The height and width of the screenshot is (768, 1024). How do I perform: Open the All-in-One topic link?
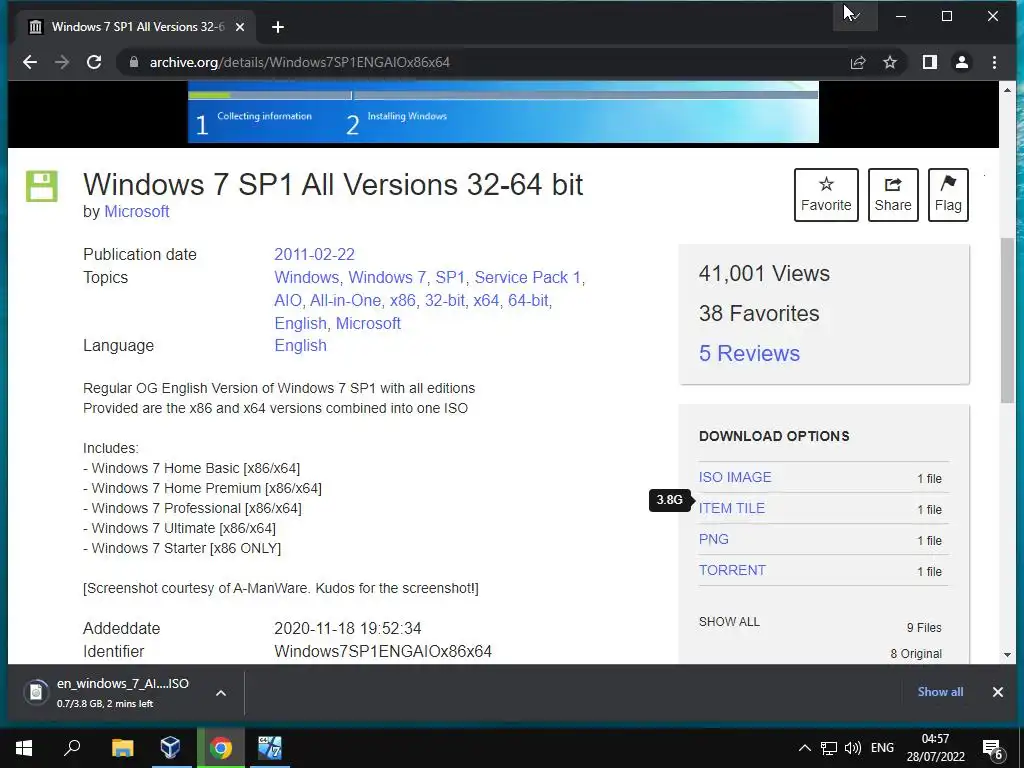pos(345,300)
